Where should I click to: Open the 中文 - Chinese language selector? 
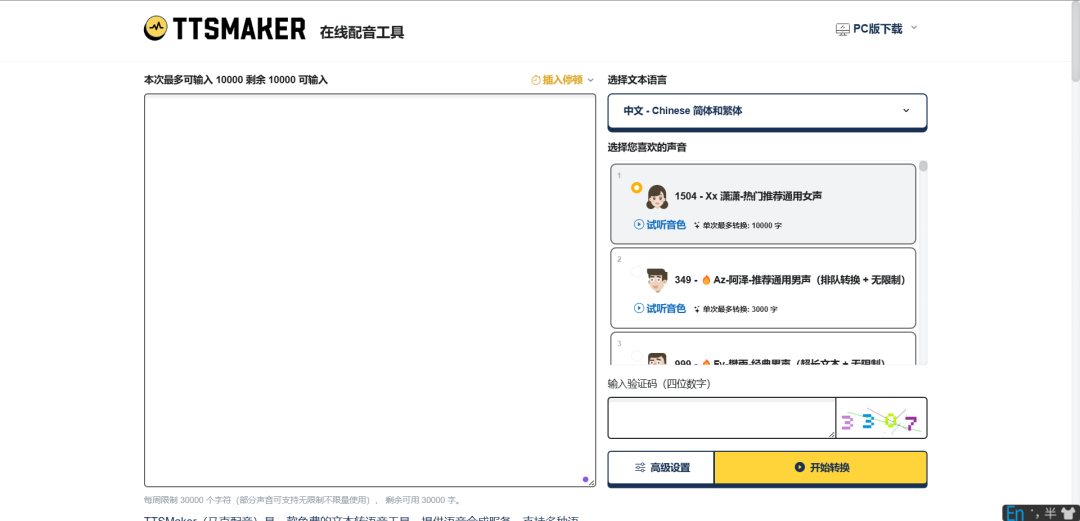click(x=767, y=111)
